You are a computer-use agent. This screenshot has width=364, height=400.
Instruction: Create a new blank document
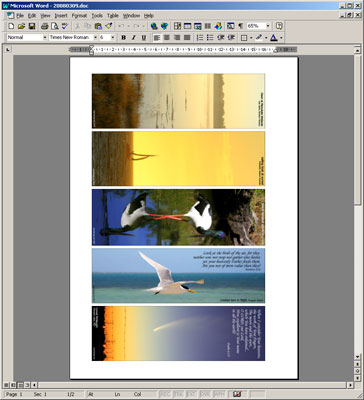pyautogui.click(x=11, y=26)
